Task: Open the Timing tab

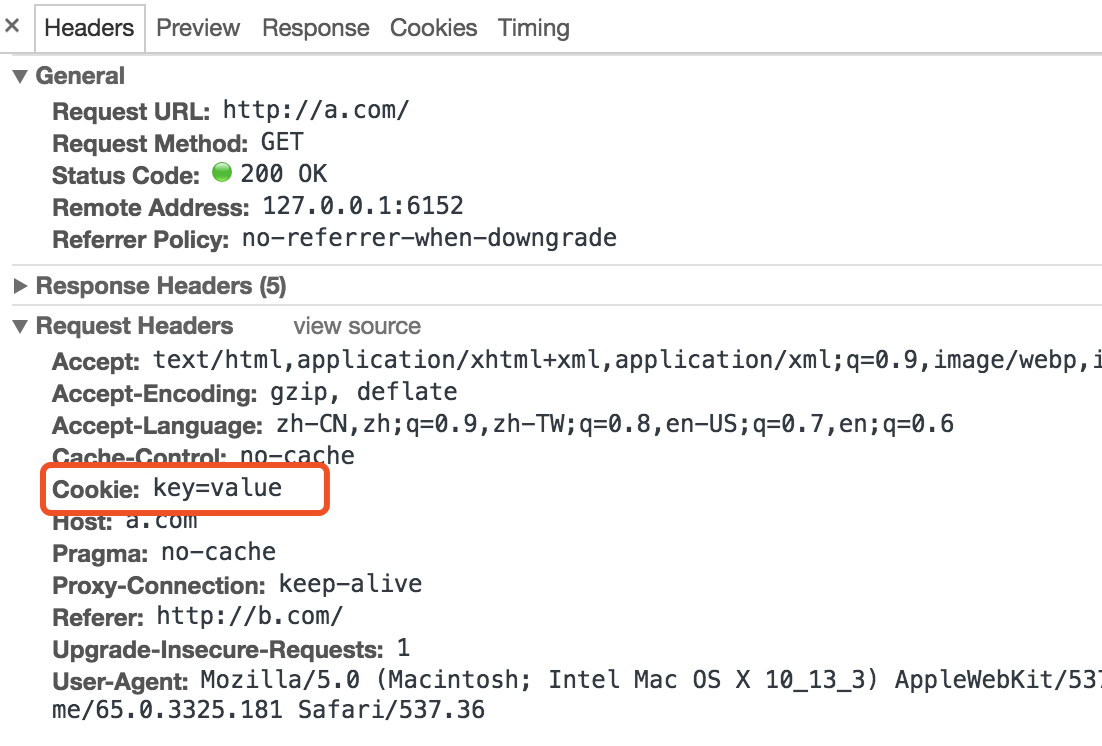Action: click(533, 28)
